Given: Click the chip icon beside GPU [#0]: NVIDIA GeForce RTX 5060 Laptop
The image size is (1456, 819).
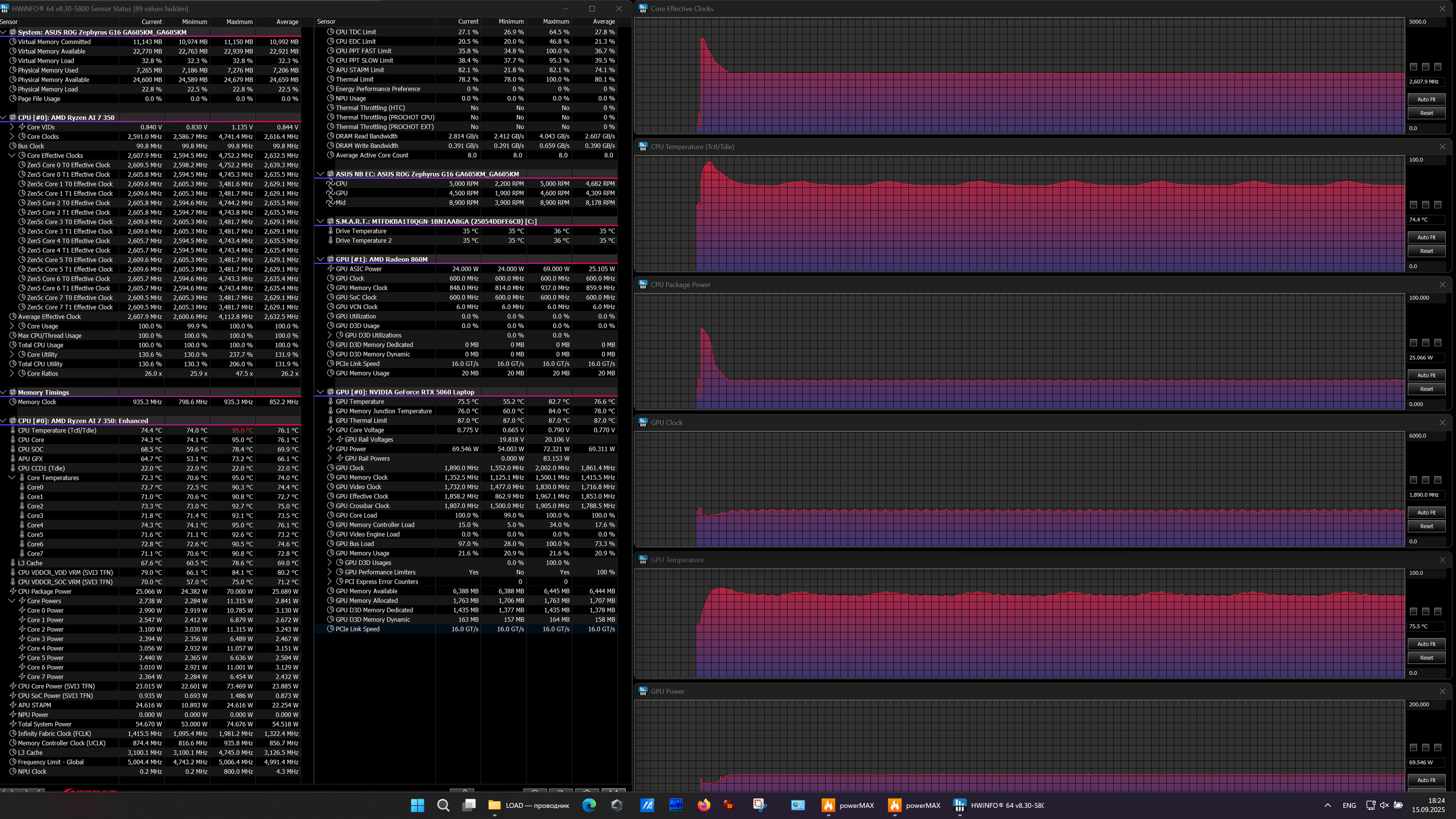Looking at the screenshot, I should click(331, 392).
